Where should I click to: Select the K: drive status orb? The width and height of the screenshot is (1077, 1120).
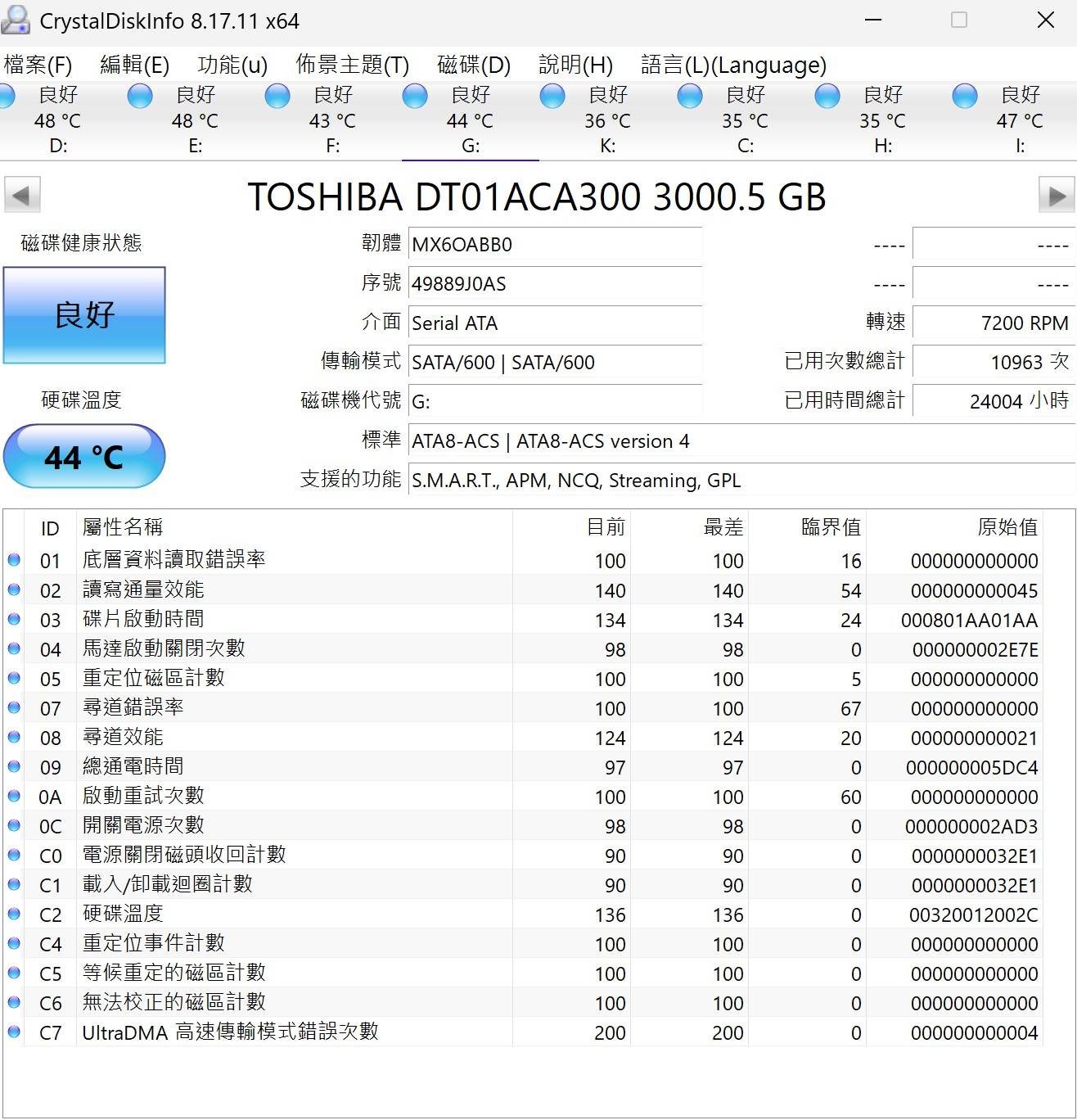pos(552,97)
